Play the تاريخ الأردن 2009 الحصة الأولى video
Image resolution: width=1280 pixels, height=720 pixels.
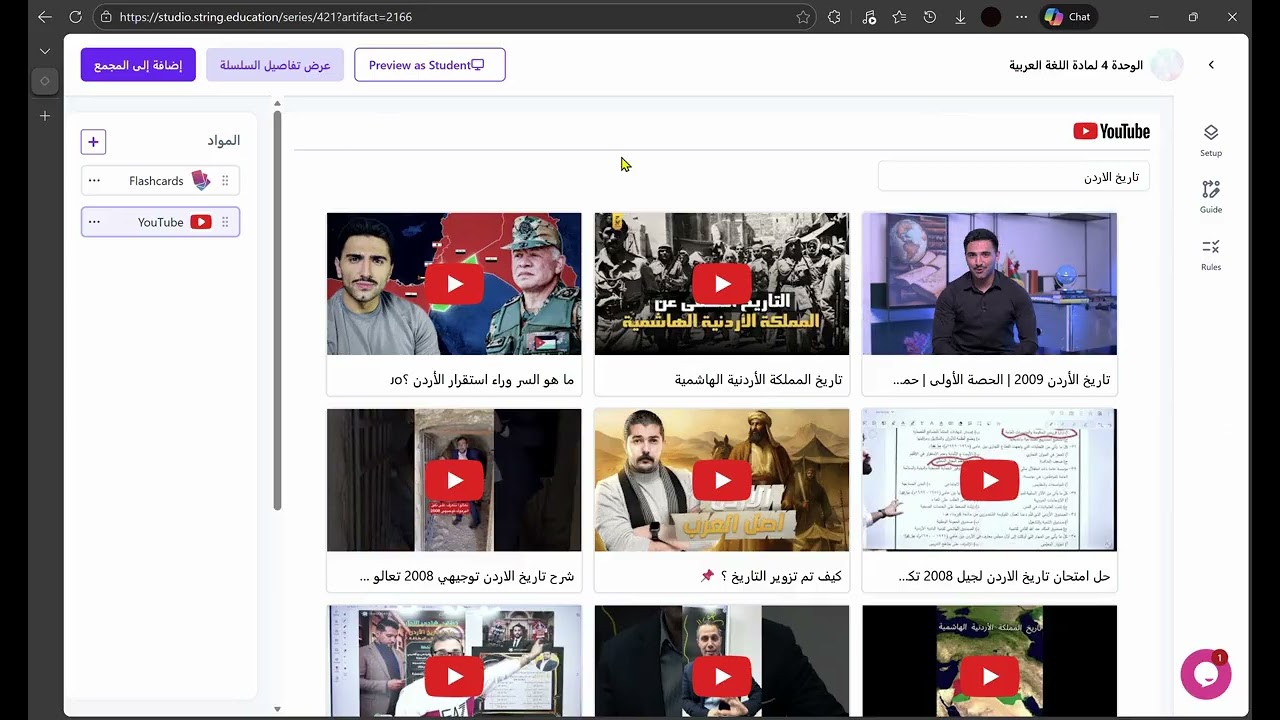tap(990, 284)
